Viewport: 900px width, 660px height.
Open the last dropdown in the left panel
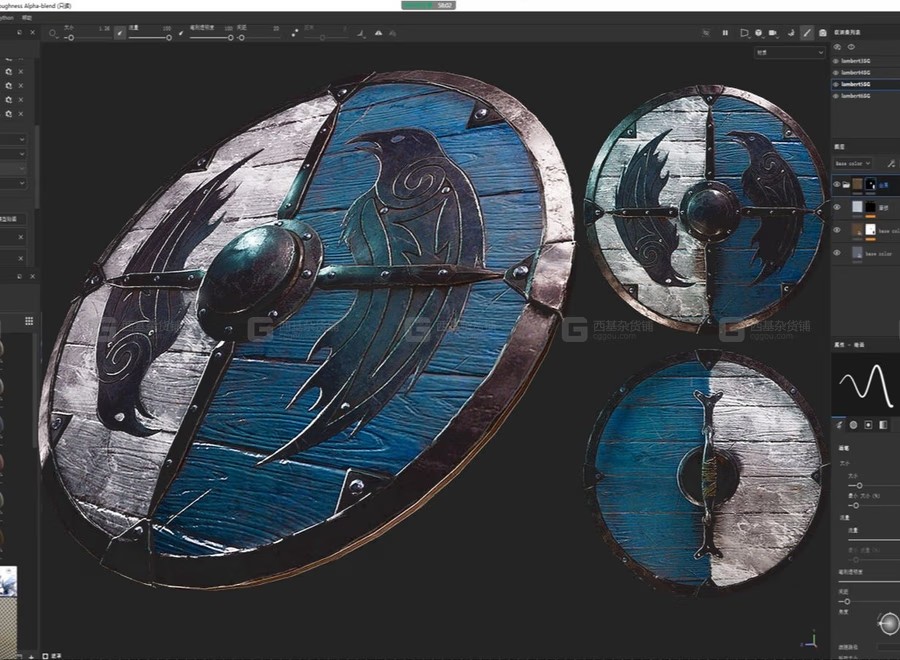pyautogui.click(x=13, y=183)
